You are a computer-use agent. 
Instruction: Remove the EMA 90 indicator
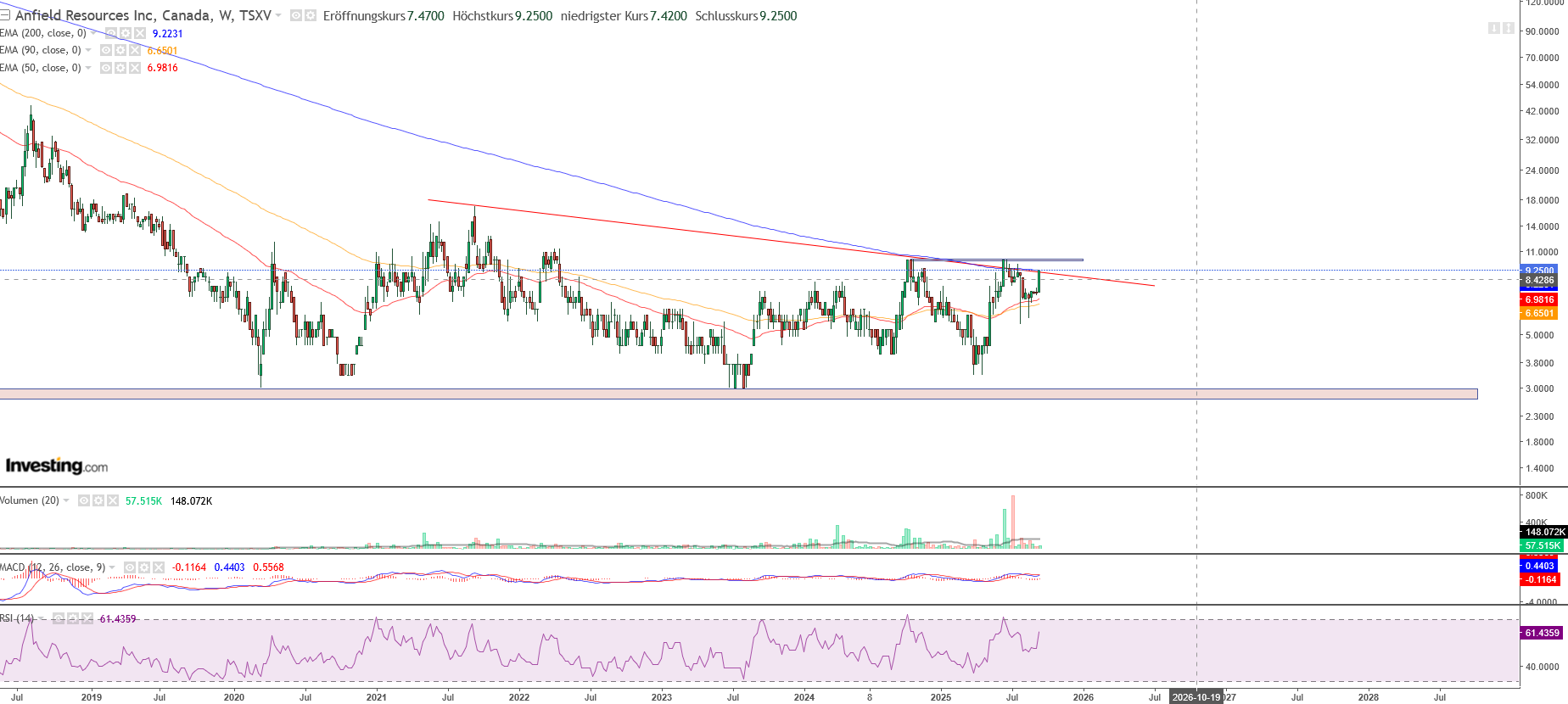135,50
